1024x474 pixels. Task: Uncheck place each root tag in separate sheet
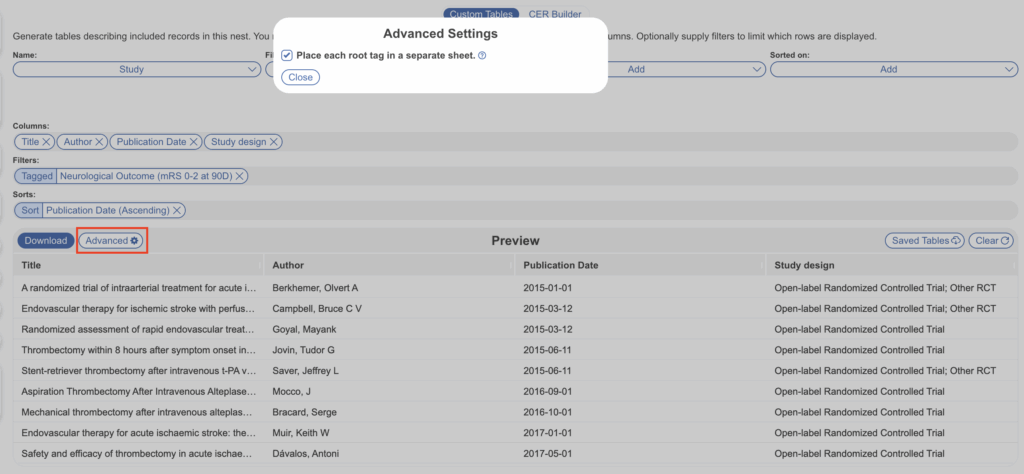click(x=288, y=56)
